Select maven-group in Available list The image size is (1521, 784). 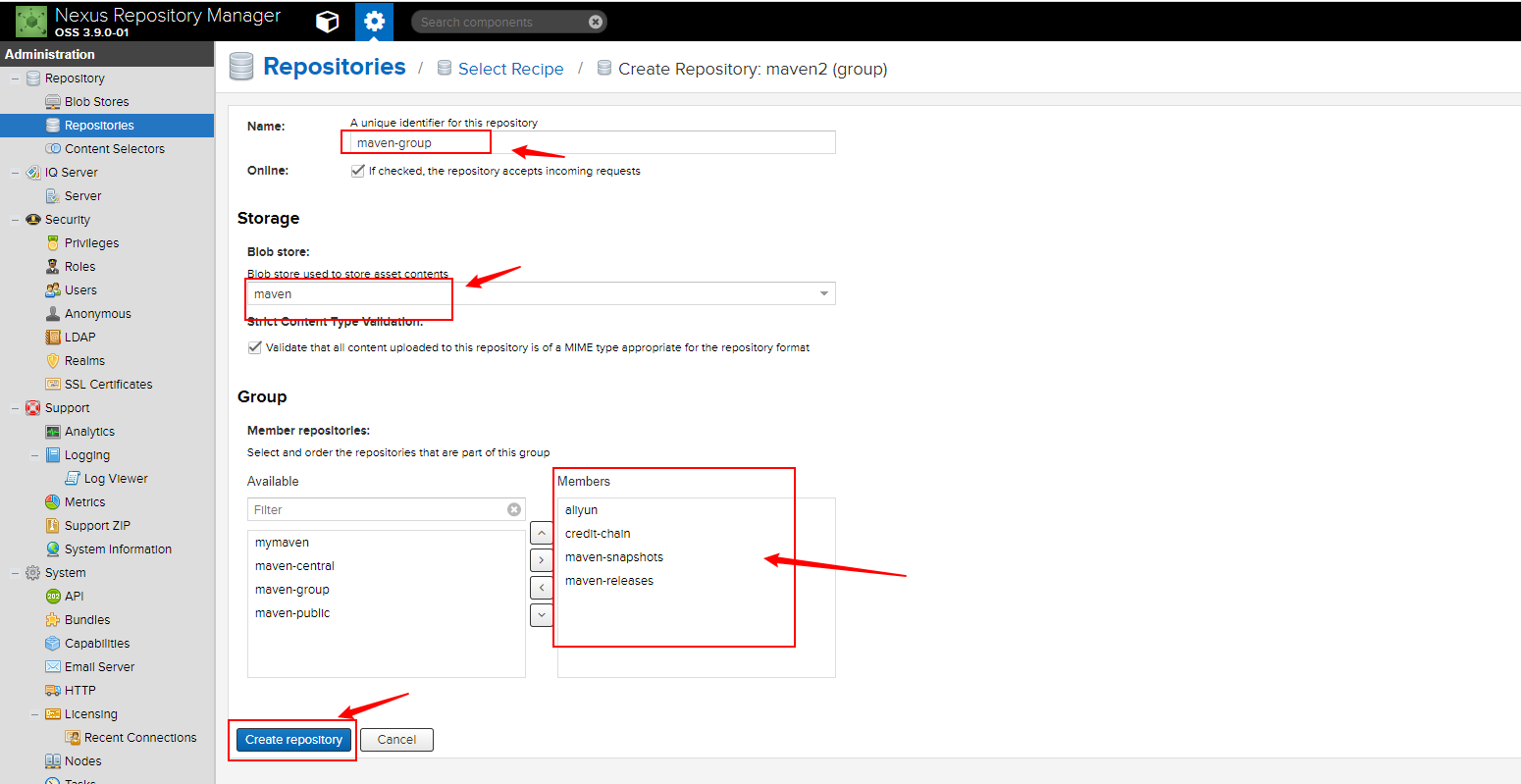pyautogui.click(x=386, y=590)
